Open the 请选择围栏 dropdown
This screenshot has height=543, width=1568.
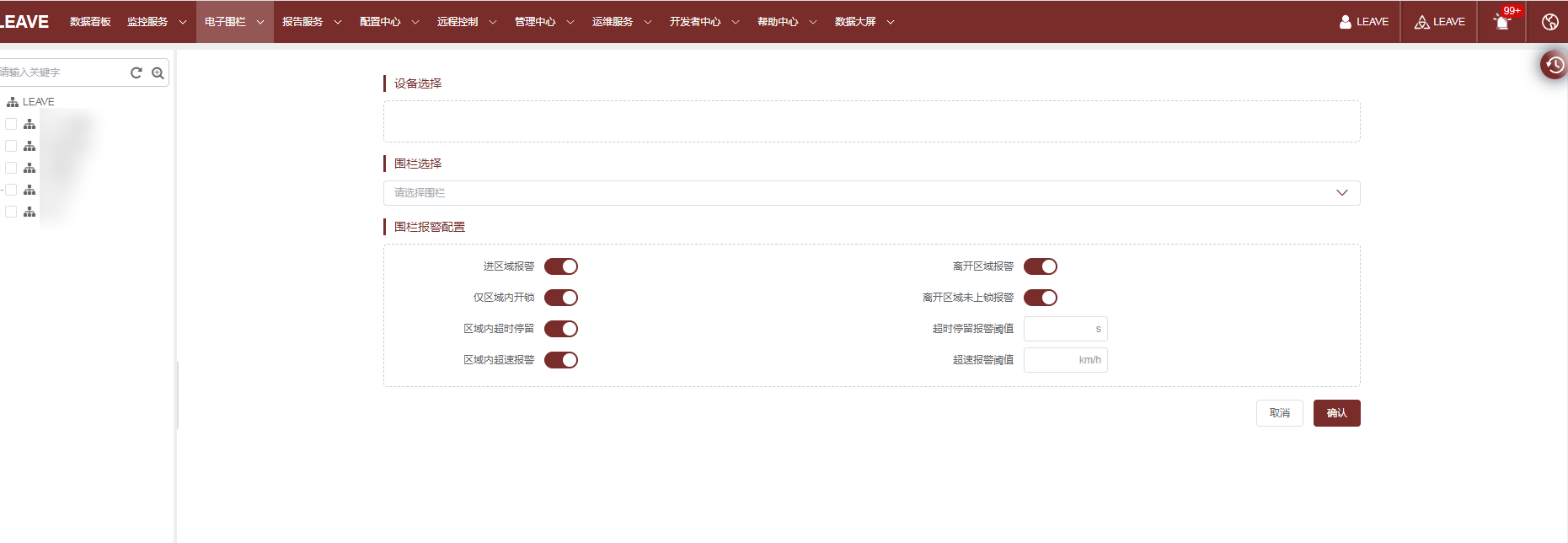[871, 193]
